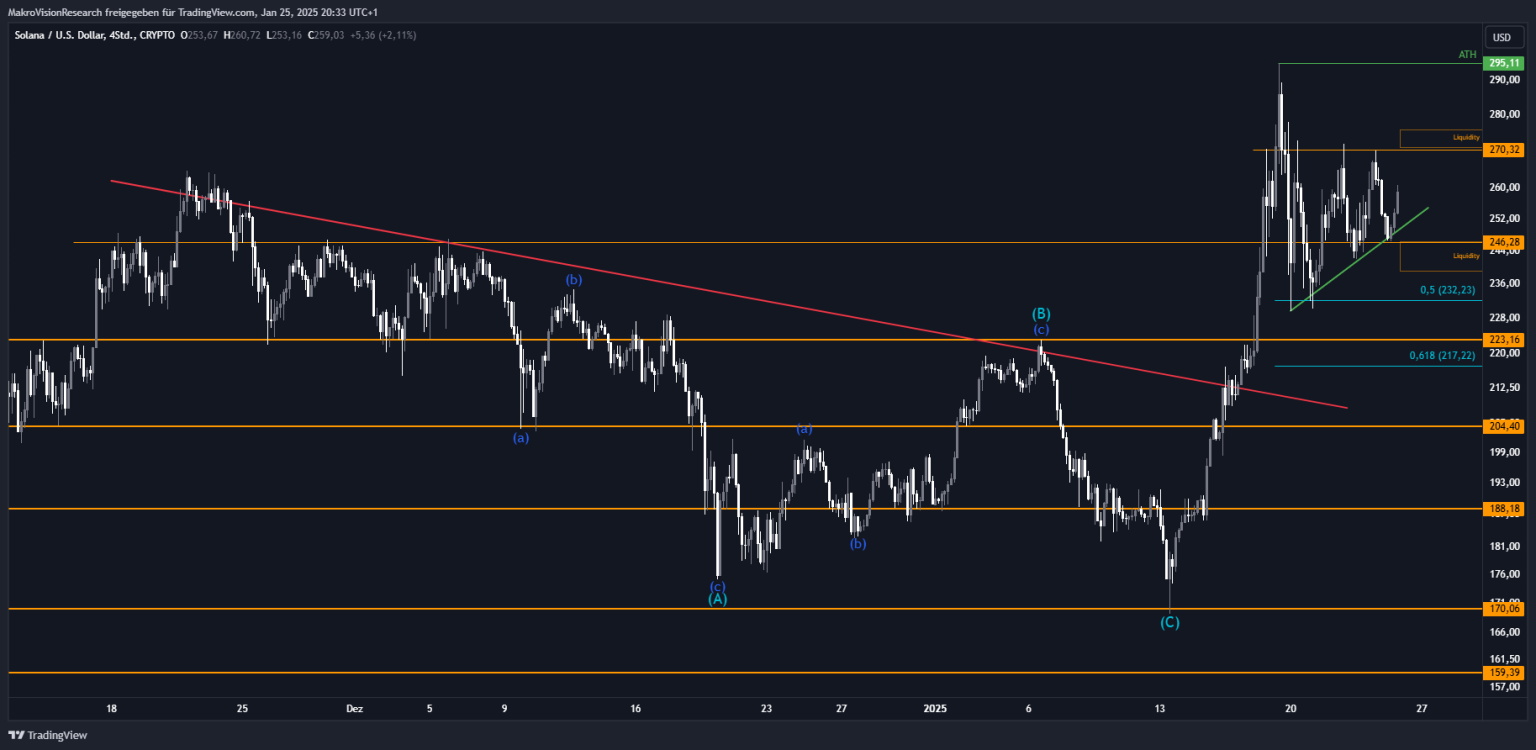
Task: Click the 204,40 price level tag
Action: pyautogui.click(x=1503, y=426)
